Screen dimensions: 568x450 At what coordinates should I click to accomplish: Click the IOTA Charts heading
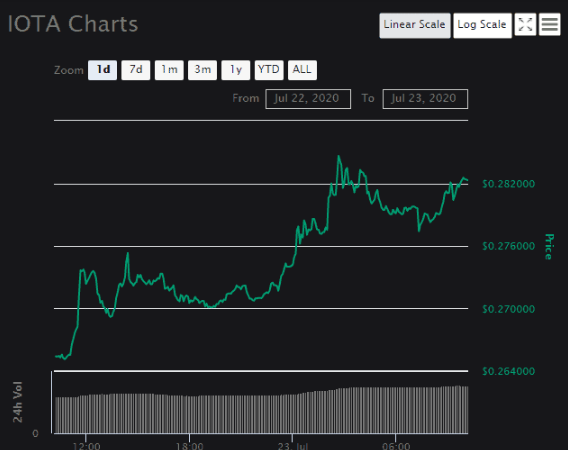73,24
